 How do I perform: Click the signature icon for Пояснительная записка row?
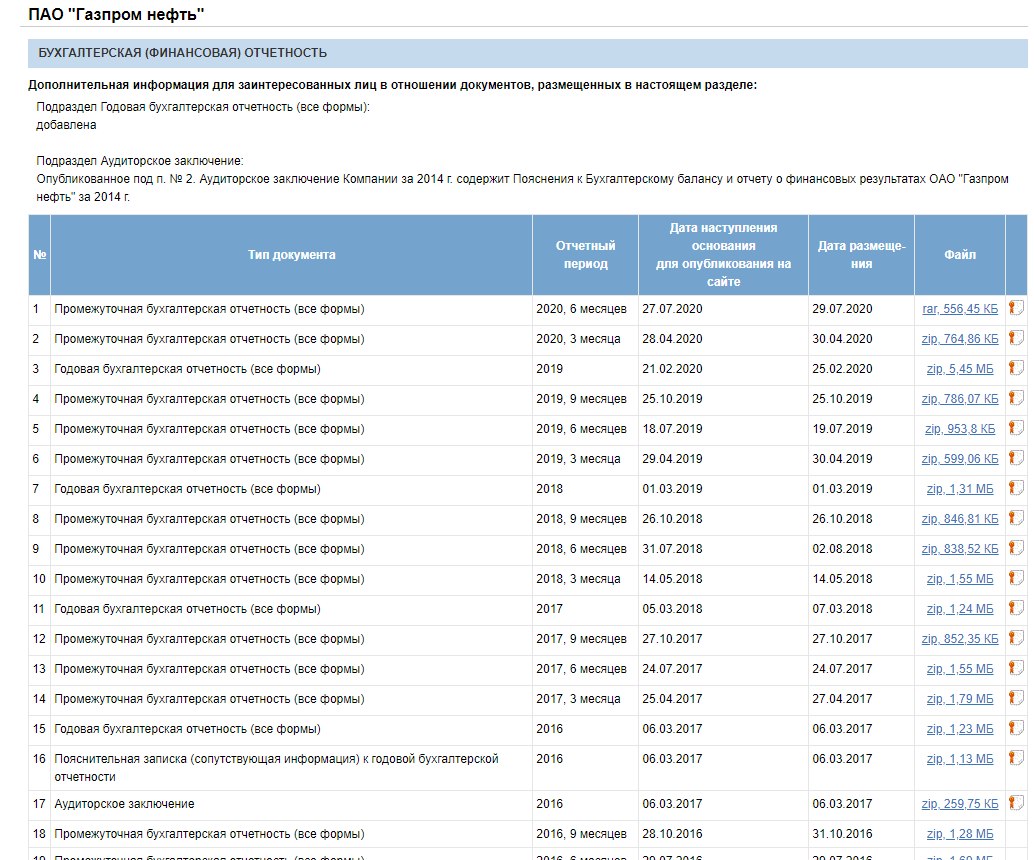[1016, 758]
